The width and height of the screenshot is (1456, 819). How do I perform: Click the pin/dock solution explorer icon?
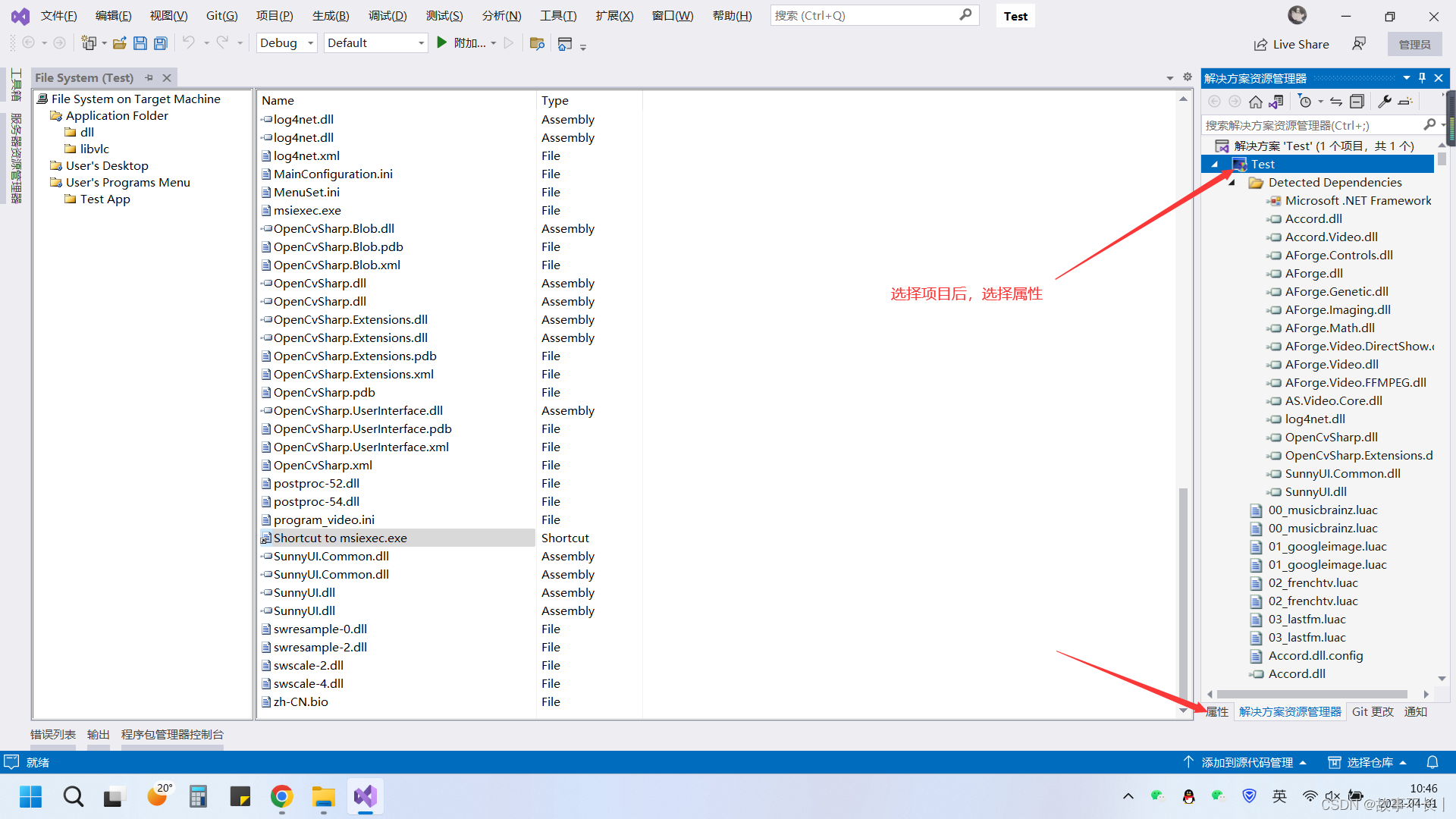click(1423, 77)
